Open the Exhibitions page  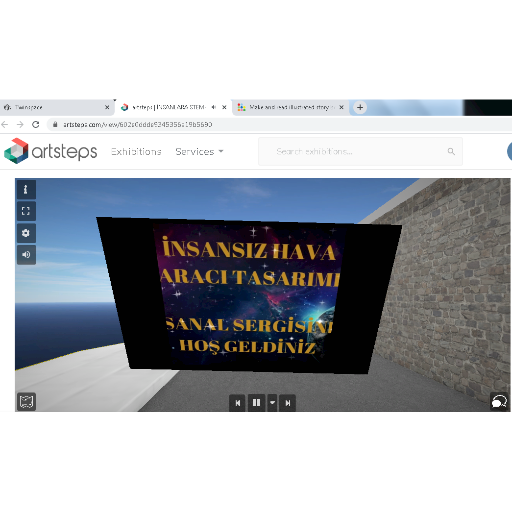[136, 152]
